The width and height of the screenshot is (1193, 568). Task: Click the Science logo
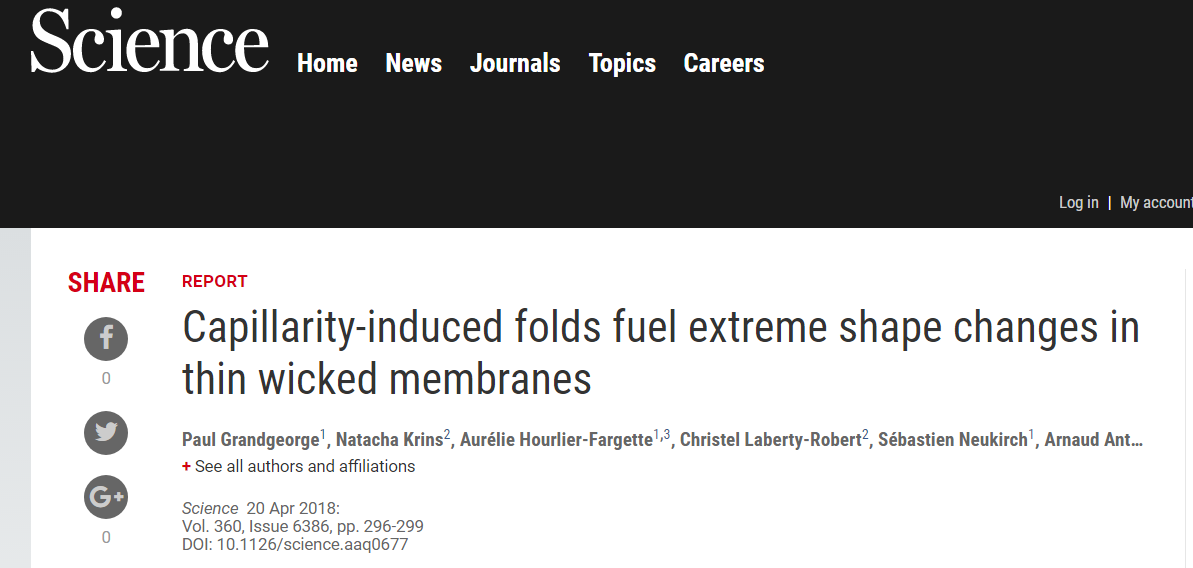tap(149, 41)
